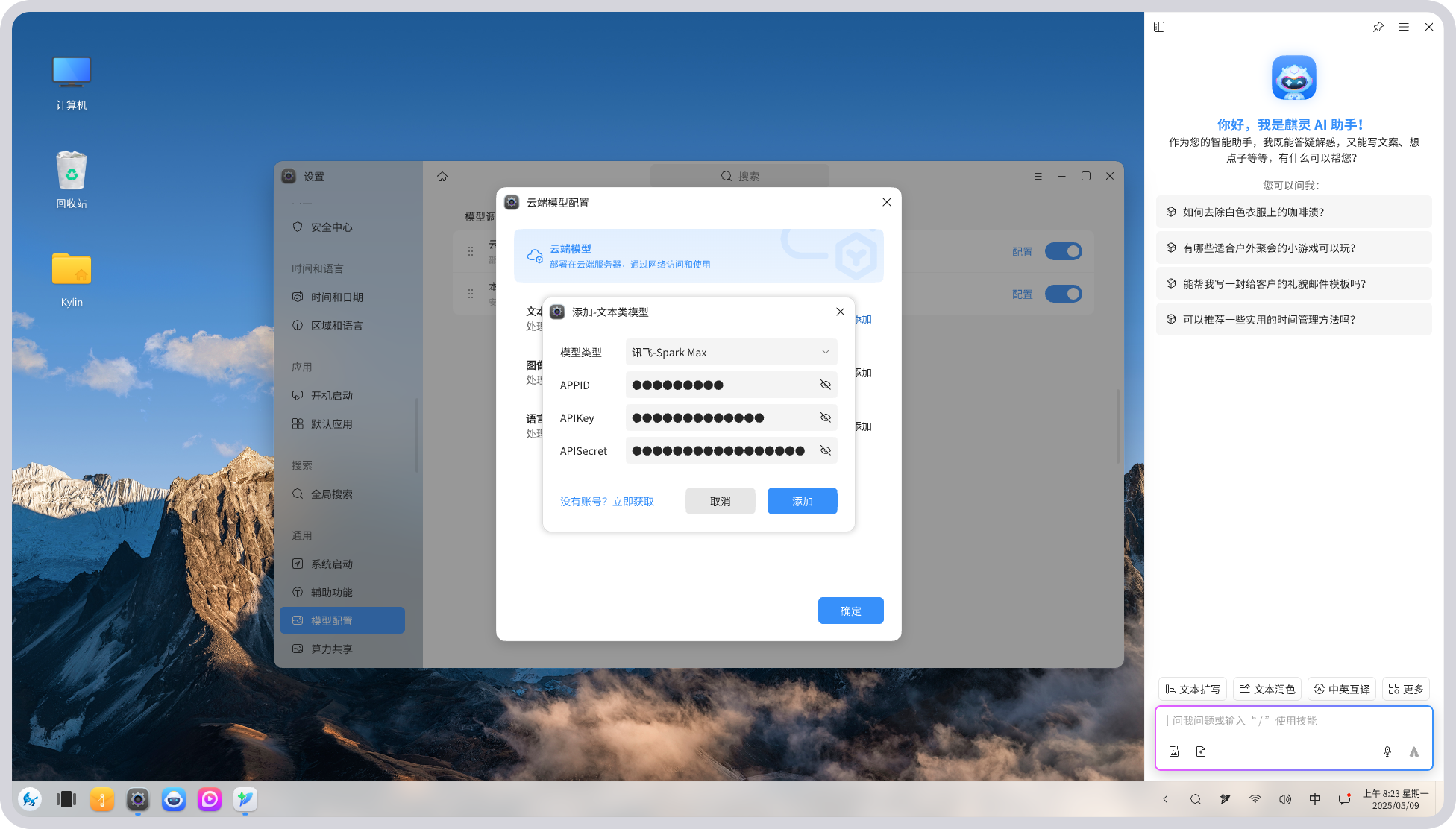Reveal the APIKey field contents
1456x829 pixels.
coord(825,417)
